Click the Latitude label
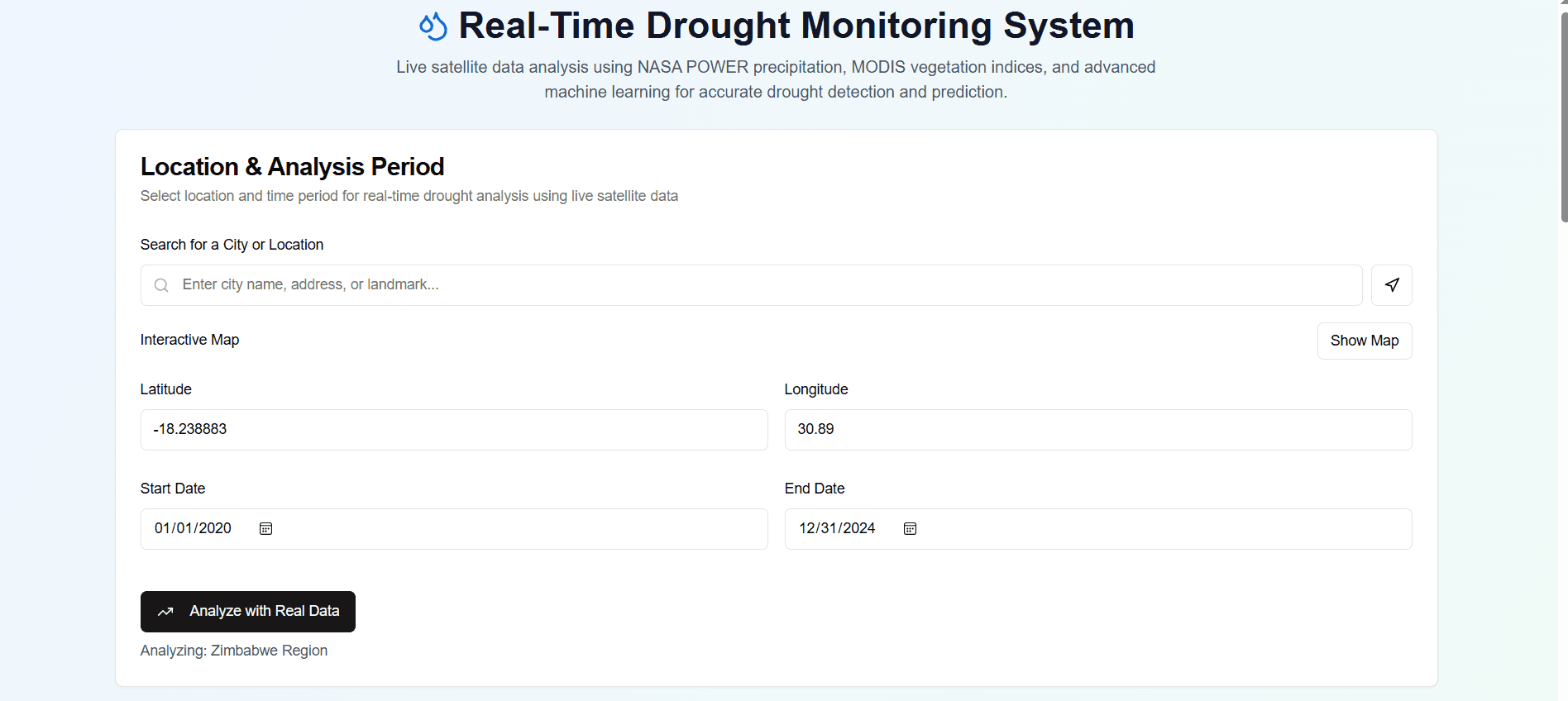The height and width of the screenshot is (701, 1568). pos(165,389)
